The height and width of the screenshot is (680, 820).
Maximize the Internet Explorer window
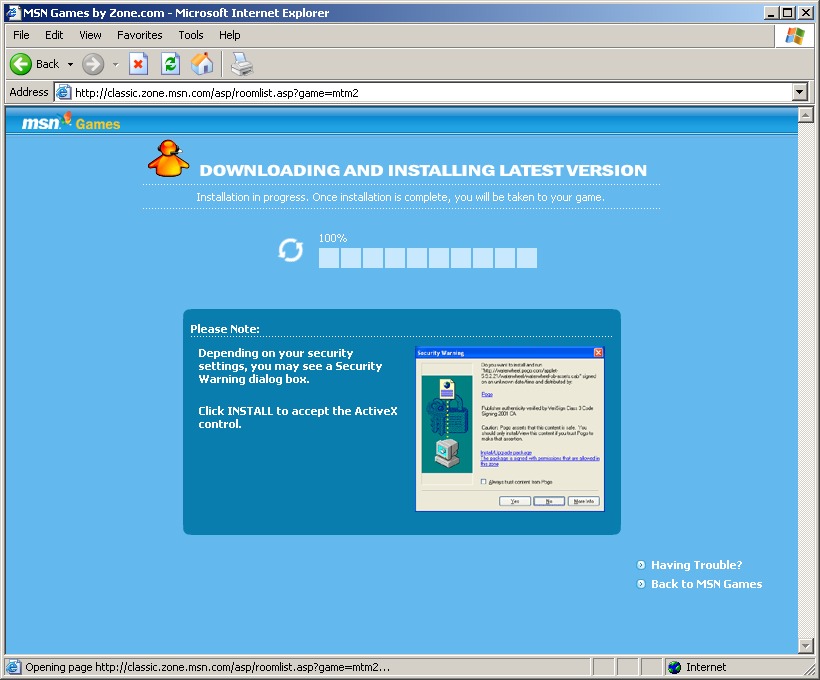[788, 13]
